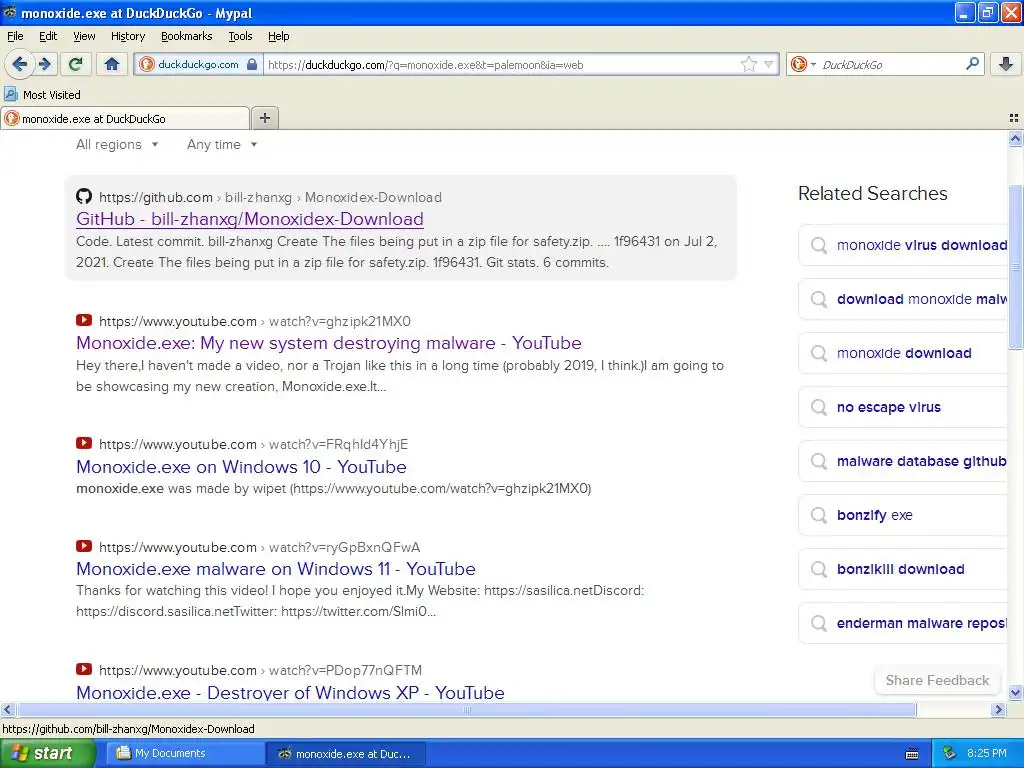This screenshot has height=768, width=1024.
Task: Go back with the back arrow button
Action: click(19, 64)
